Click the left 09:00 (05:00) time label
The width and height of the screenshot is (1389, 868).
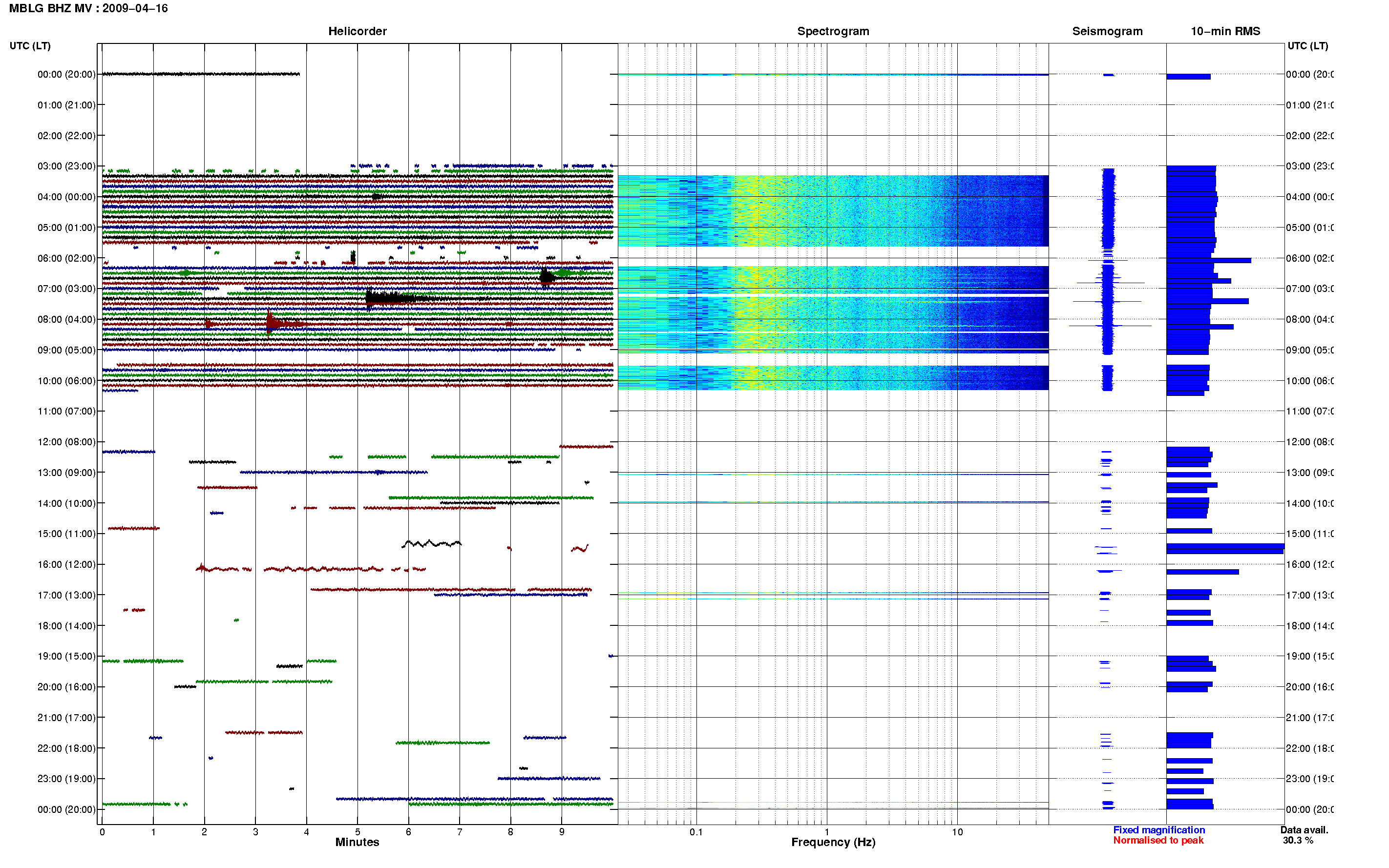point(66,350)
